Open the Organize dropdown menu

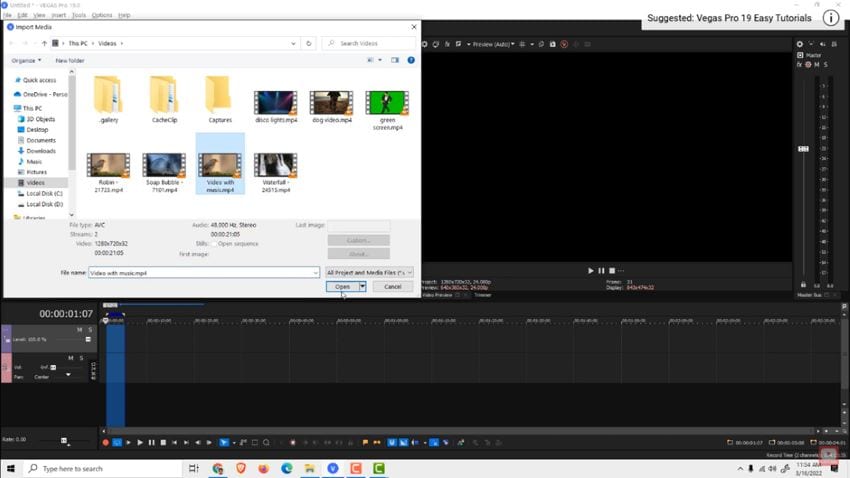(x=26, y=61)
